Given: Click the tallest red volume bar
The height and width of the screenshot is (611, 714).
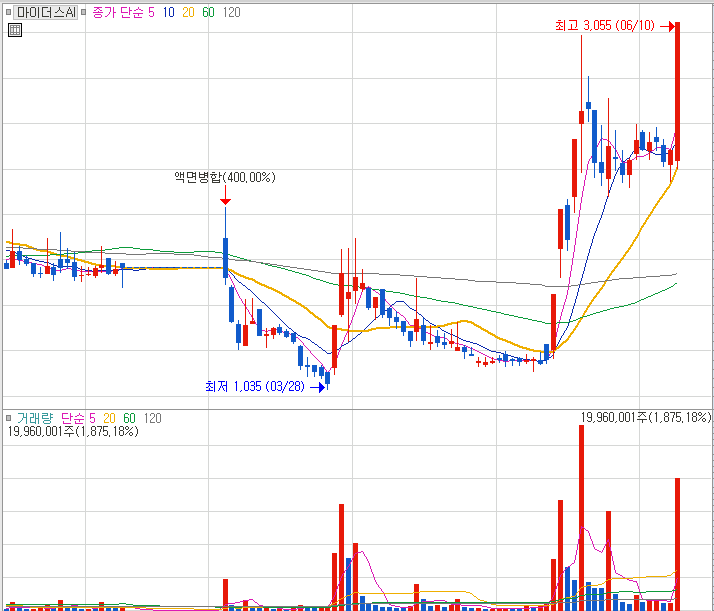Looking at the screenshot, I should coord(581,518).
